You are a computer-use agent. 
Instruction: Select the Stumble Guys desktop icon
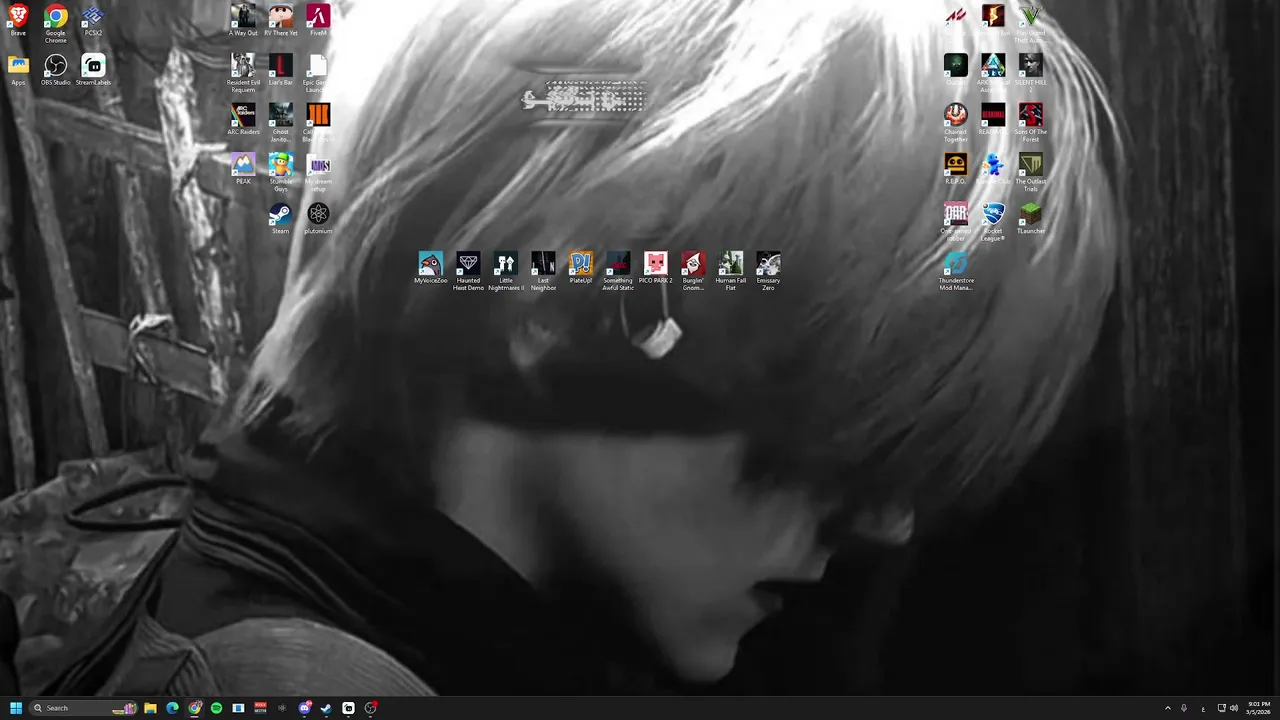(x=281, y=173)
